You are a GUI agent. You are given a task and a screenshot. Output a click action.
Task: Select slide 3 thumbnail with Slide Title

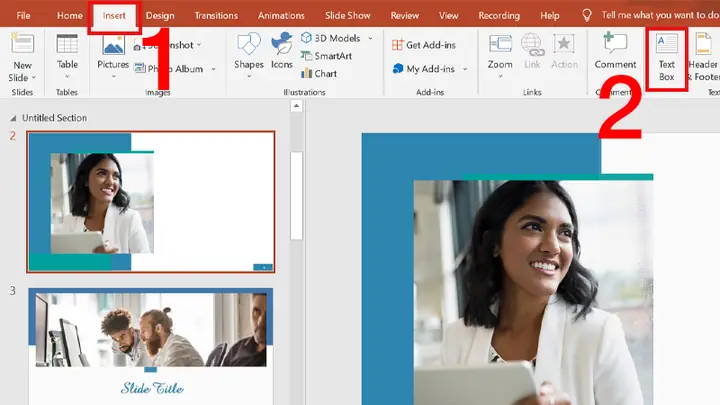pyautogui.click(x=151, y=346)
